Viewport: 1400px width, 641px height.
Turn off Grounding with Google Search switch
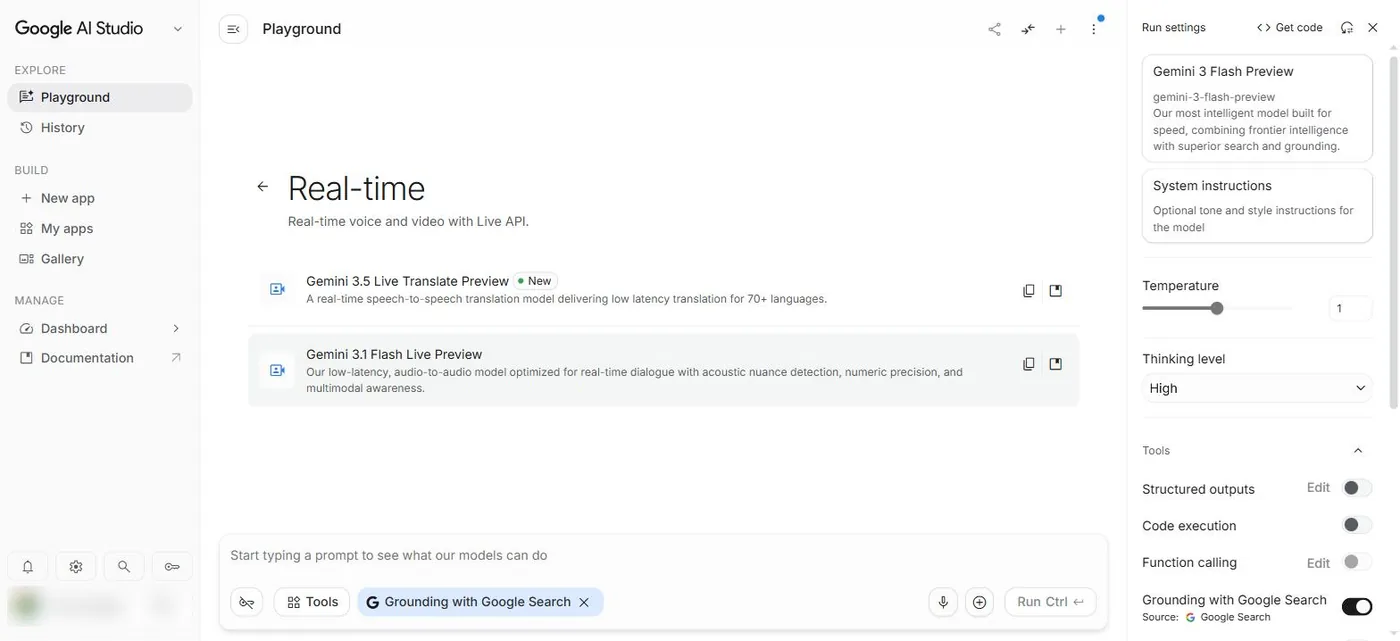(1357, 606)
